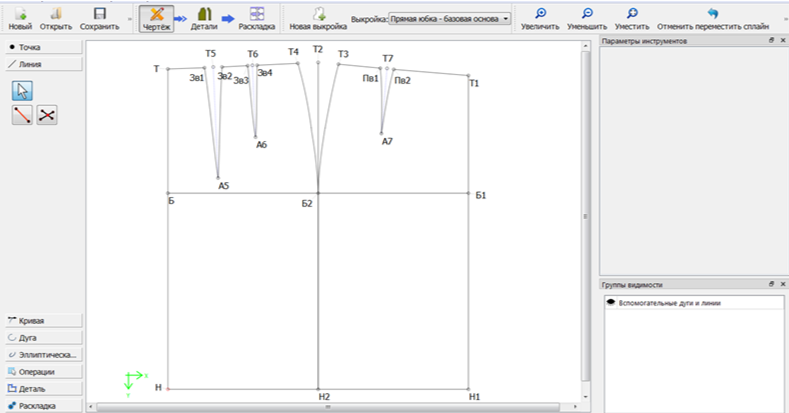The height and width of the screenshot is (413, 789).
Task: Select point А7 on the drawing
Action: 381,133
